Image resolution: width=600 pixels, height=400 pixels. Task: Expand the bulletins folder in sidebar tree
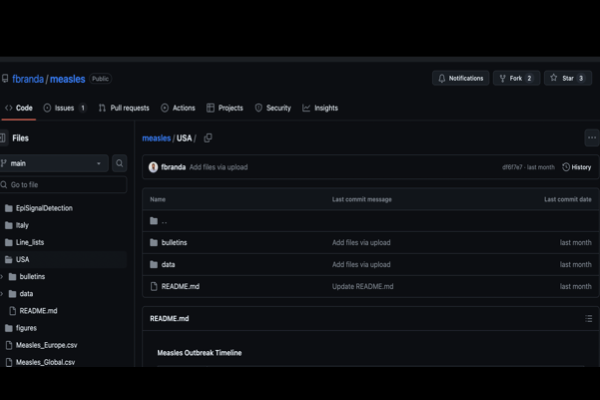[3, 276]
